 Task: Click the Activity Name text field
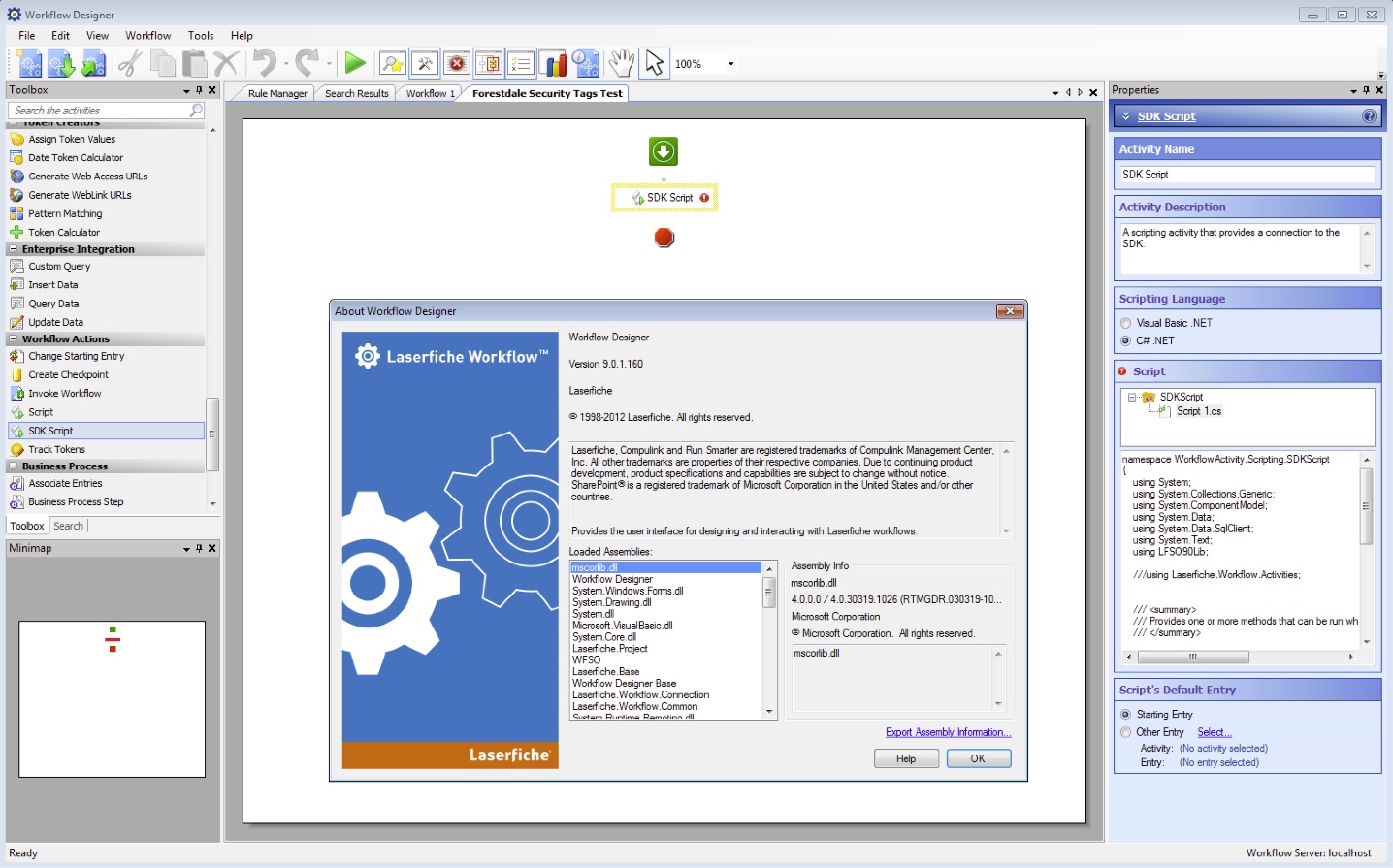pyautogui.click(x=1247, y=175)
